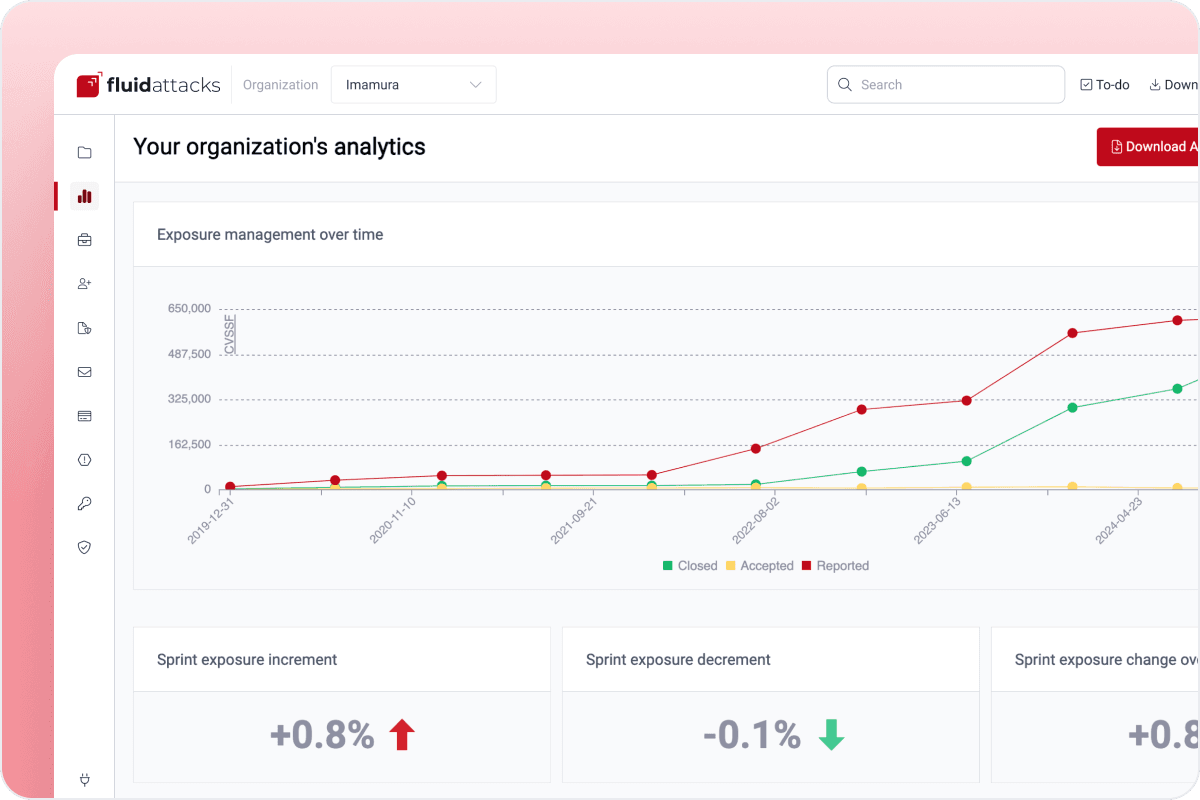Click the Reported data point above 2022-08-02

[756, 449]
